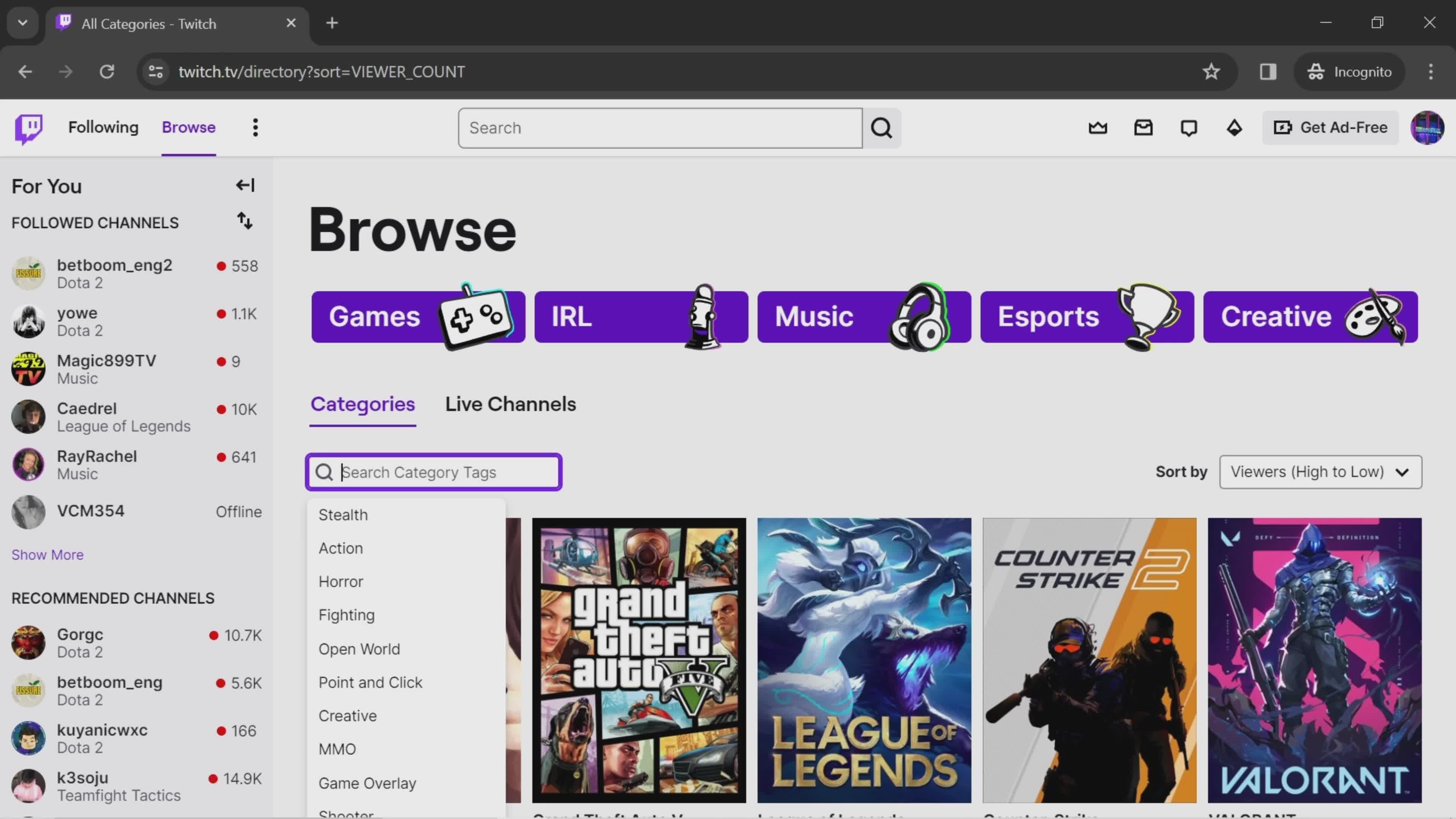Click Get Ad-Free button
The width and height of the screenshot is (1456, 819).
tap(1330, 127)
